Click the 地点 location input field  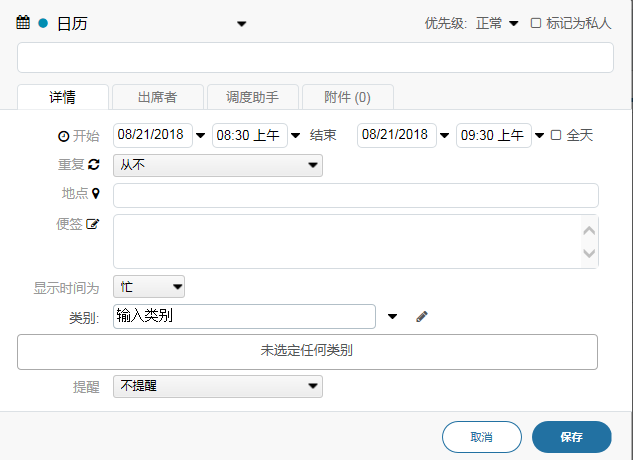(x=356, y=195)
